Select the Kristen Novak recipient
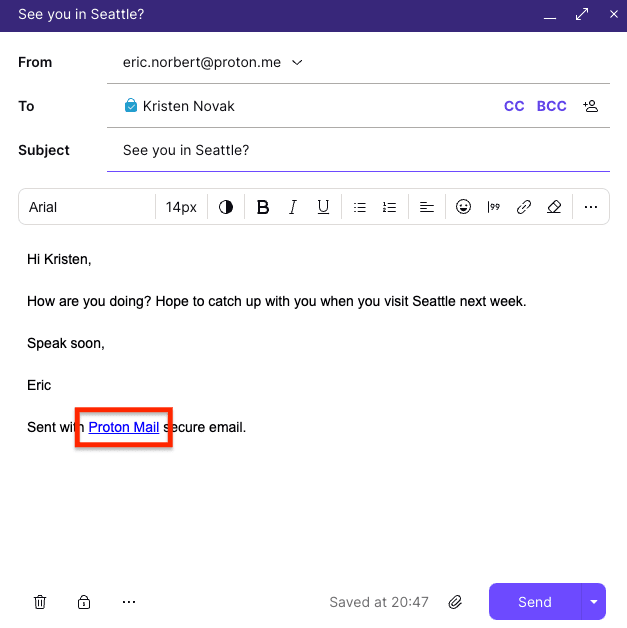 189,106
